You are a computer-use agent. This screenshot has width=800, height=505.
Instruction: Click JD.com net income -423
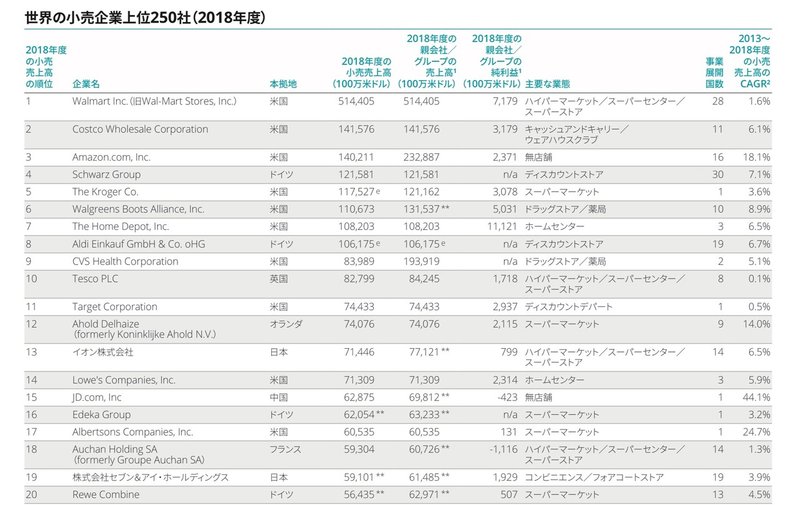(x=506, y=397)
